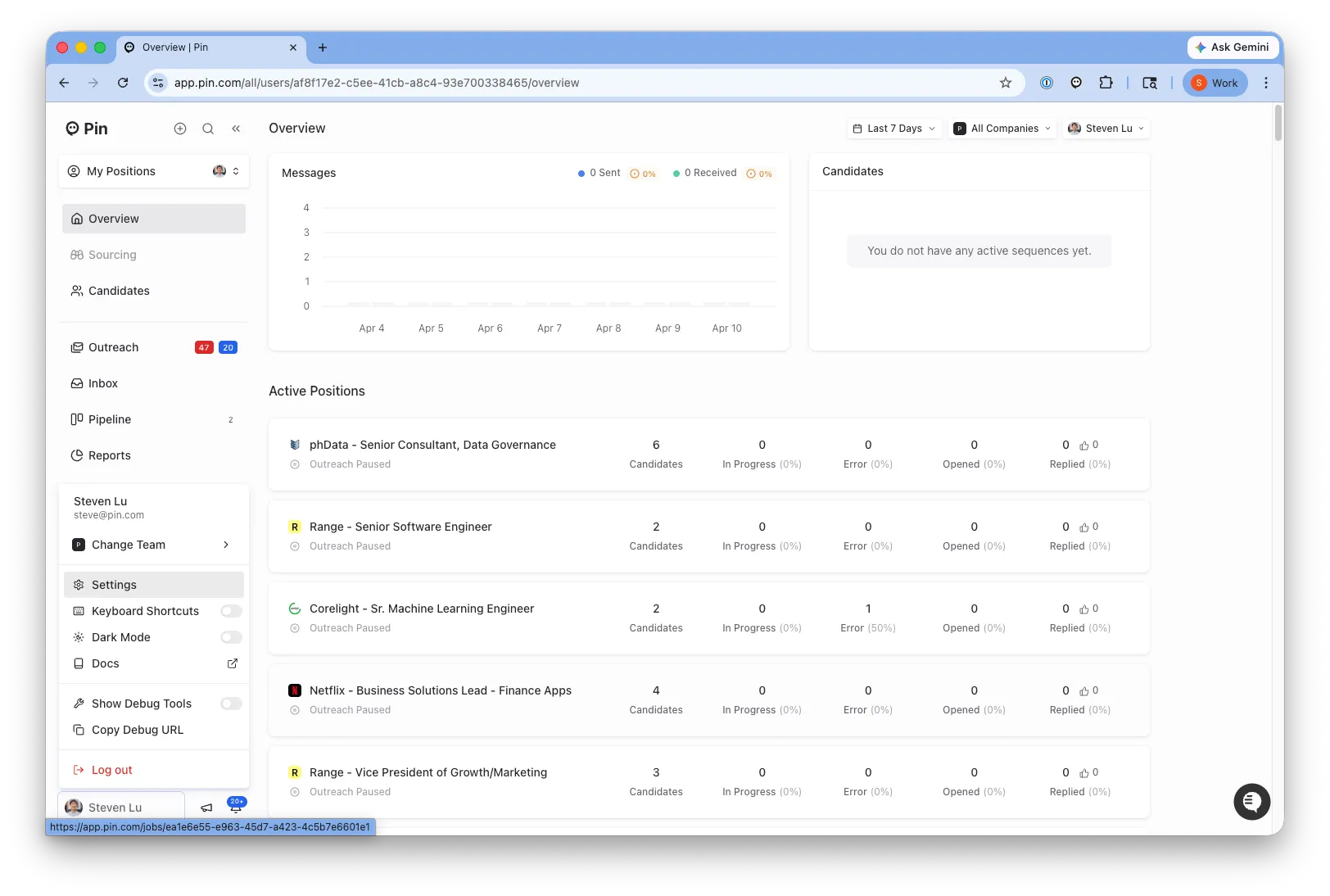
Task: Open Settings from the account menu
Action: tap(154, 585)
